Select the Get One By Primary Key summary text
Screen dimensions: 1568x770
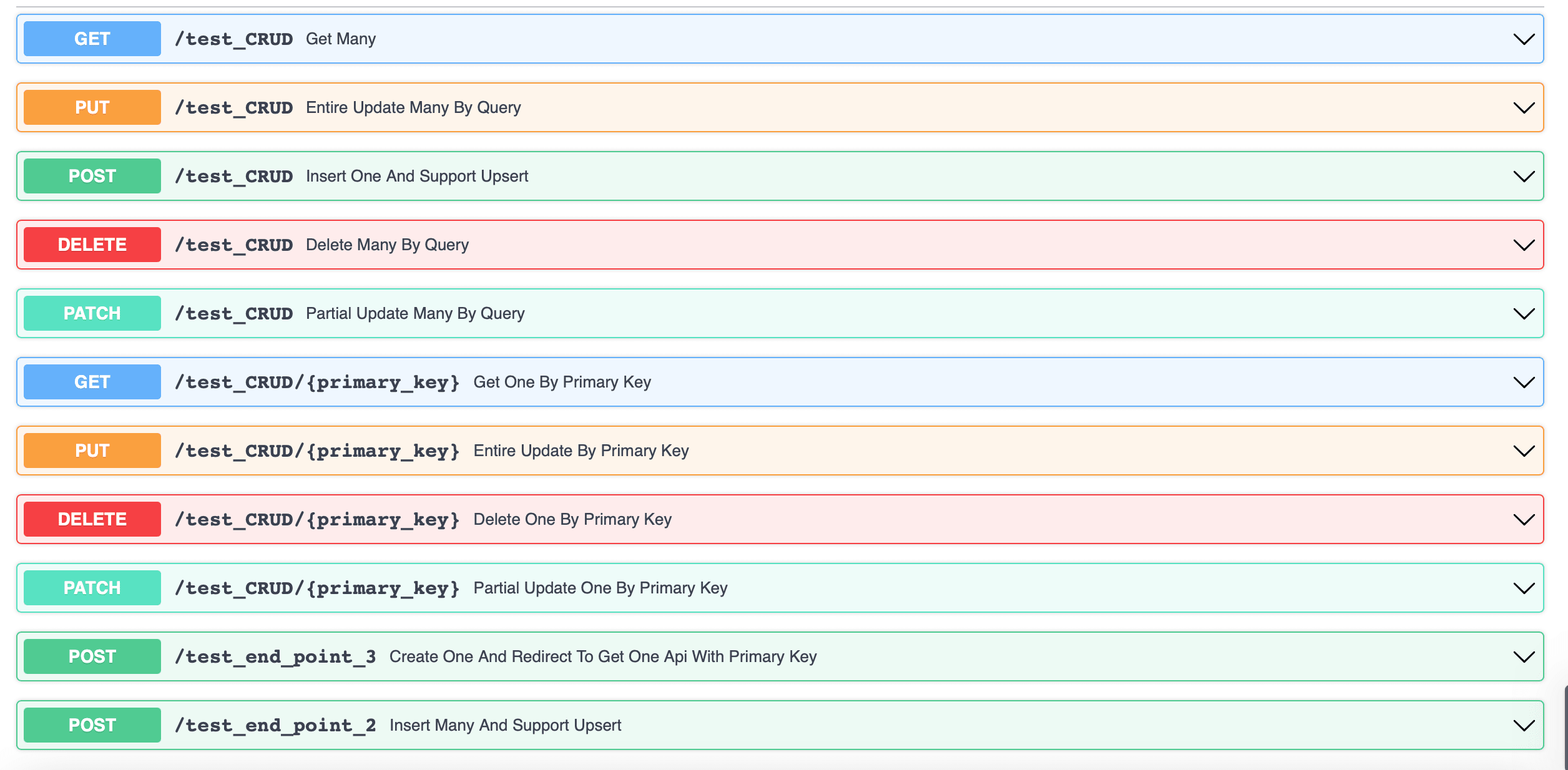coord(561,381)
